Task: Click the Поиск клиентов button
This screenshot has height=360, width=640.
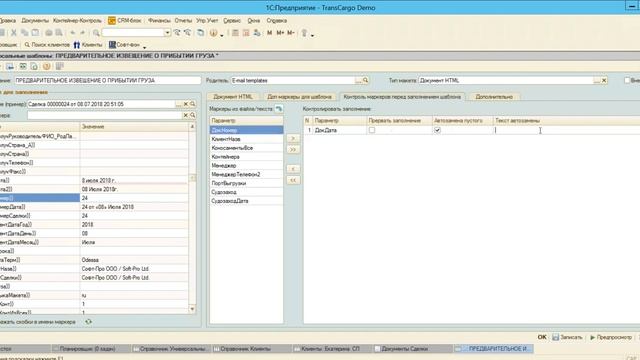Action: 47,44
